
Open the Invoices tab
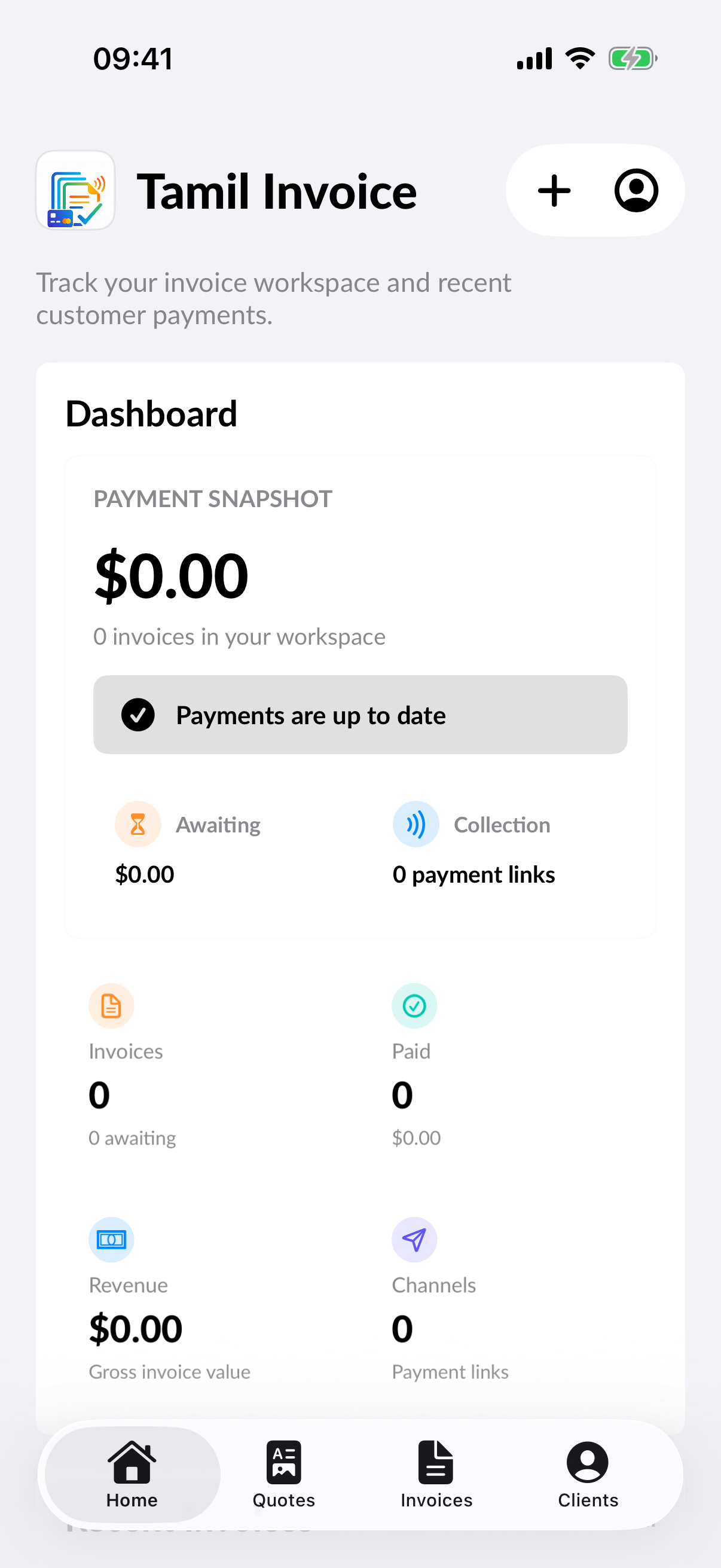point(436,1474)
